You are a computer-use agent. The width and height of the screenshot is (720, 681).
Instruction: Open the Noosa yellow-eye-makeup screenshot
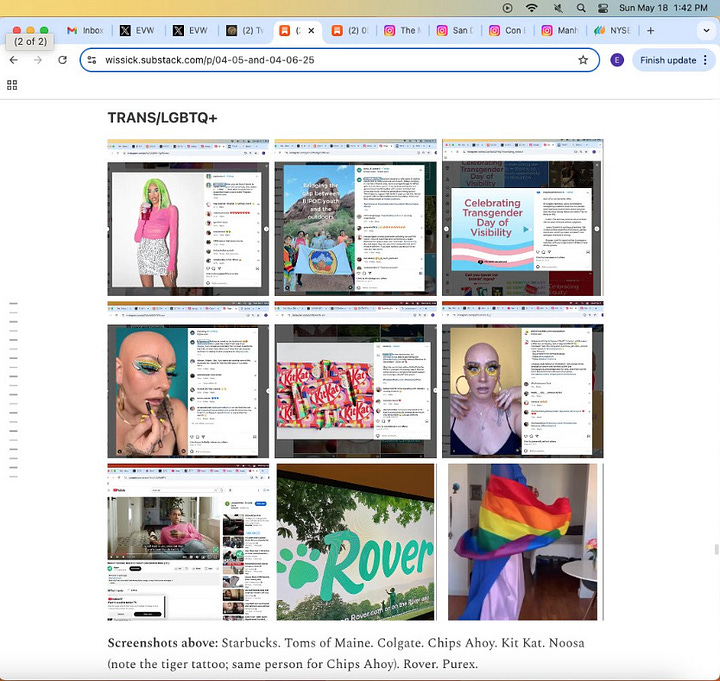(x=523, y=379)
